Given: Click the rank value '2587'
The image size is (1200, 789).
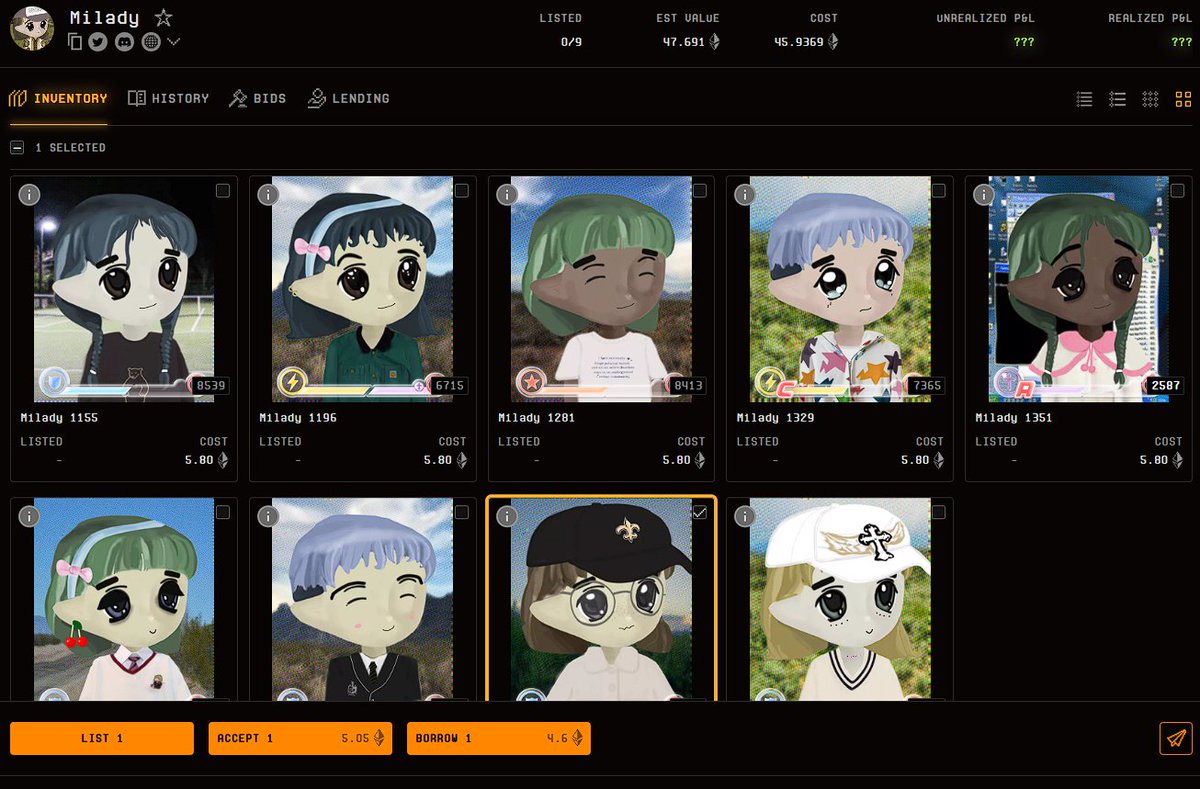Looking at the screenshot, I should point(1166,385).
